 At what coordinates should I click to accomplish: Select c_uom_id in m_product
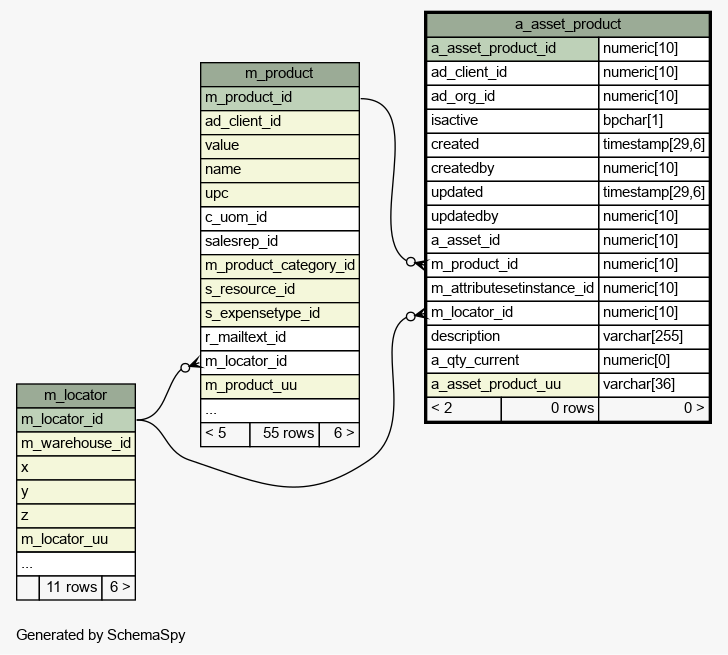(280, 218)
